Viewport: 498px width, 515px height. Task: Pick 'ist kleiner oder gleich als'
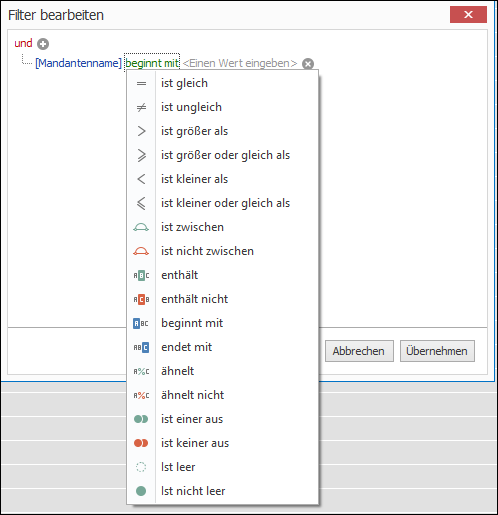[222, 203]
